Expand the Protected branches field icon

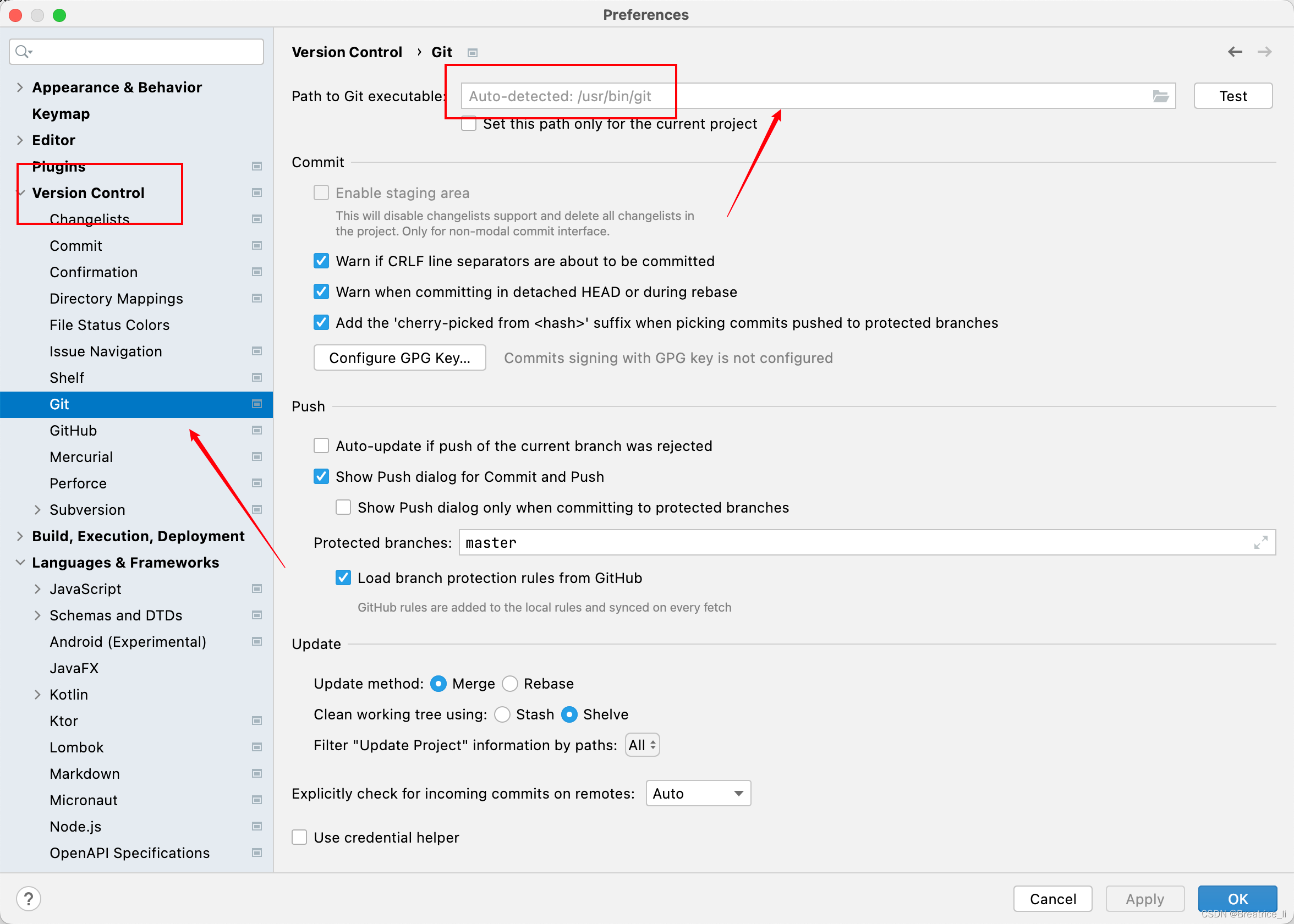[x=1260, y=543]
